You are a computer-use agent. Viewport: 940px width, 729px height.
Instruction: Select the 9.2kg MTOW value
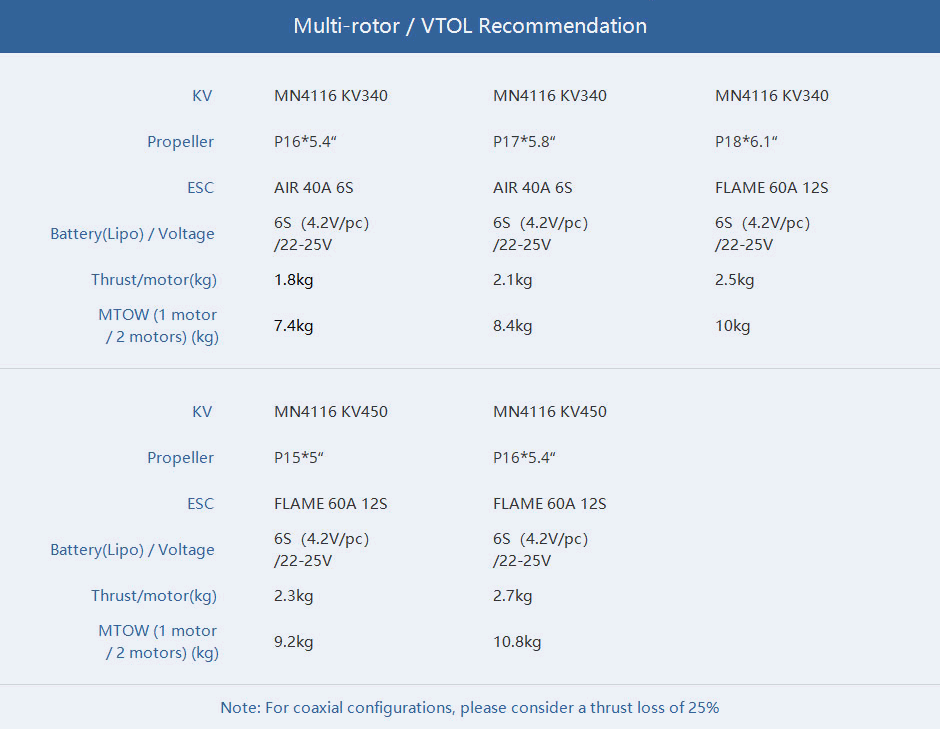(294, 642)
